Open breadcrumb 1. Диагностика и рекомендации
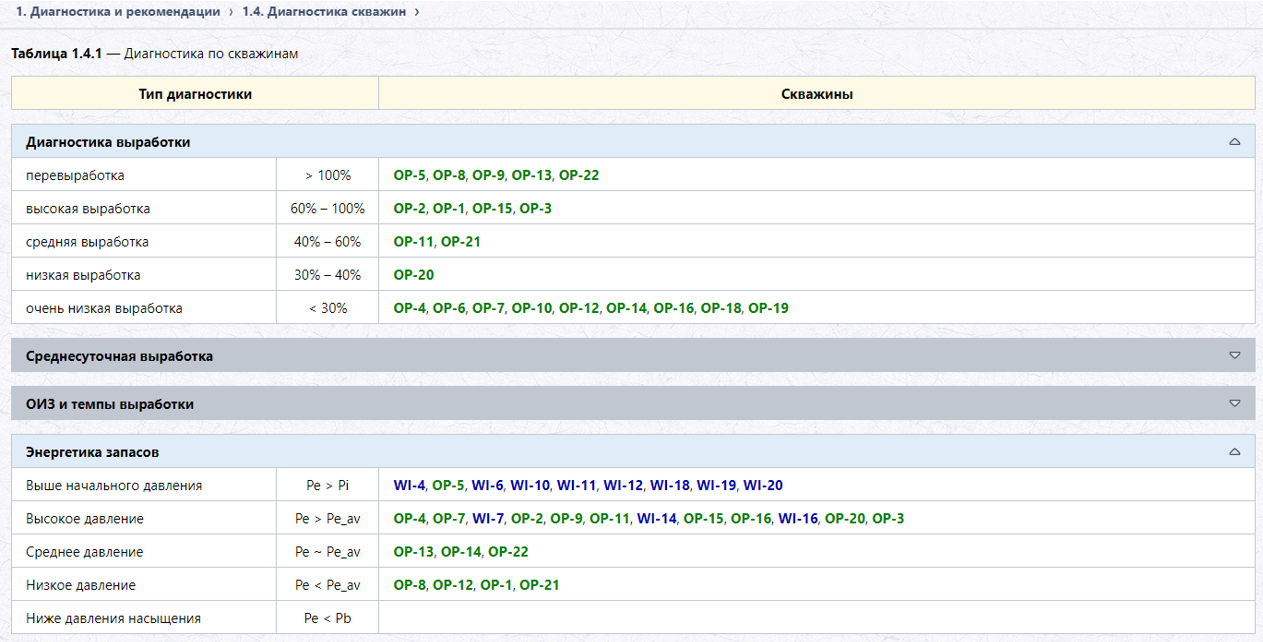This screenshot has width=1263, height=642. click(x=118, y=12)
